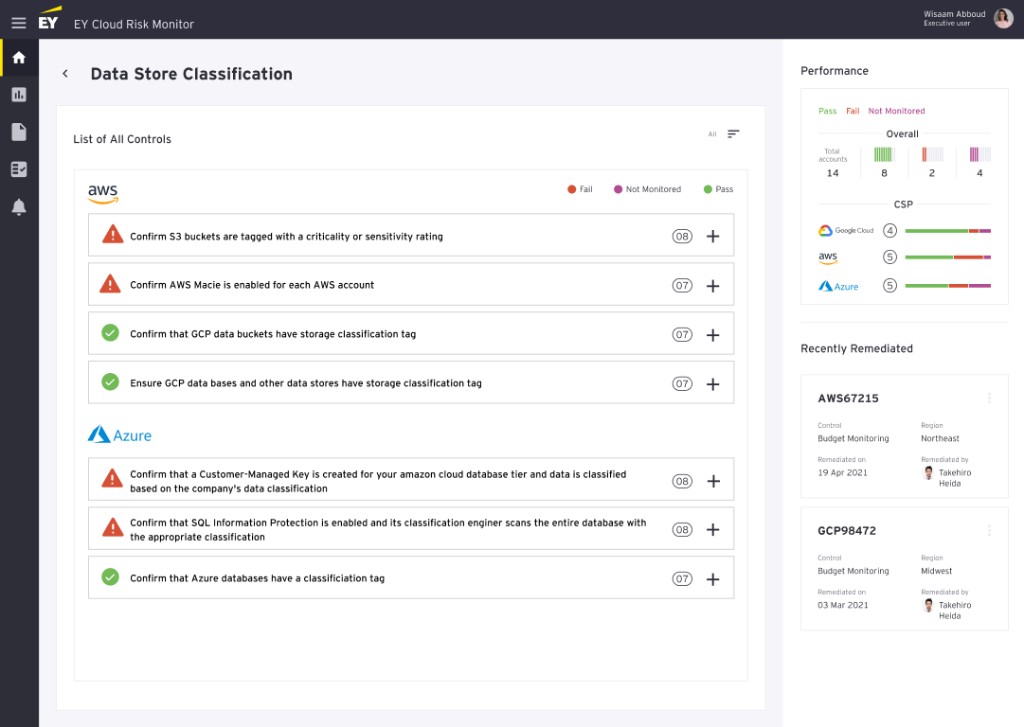Image resolution: width=1024 pixels, height=727 pixels.
Task: Expand GCP data bases and stores control
Action: coord(713,384)
